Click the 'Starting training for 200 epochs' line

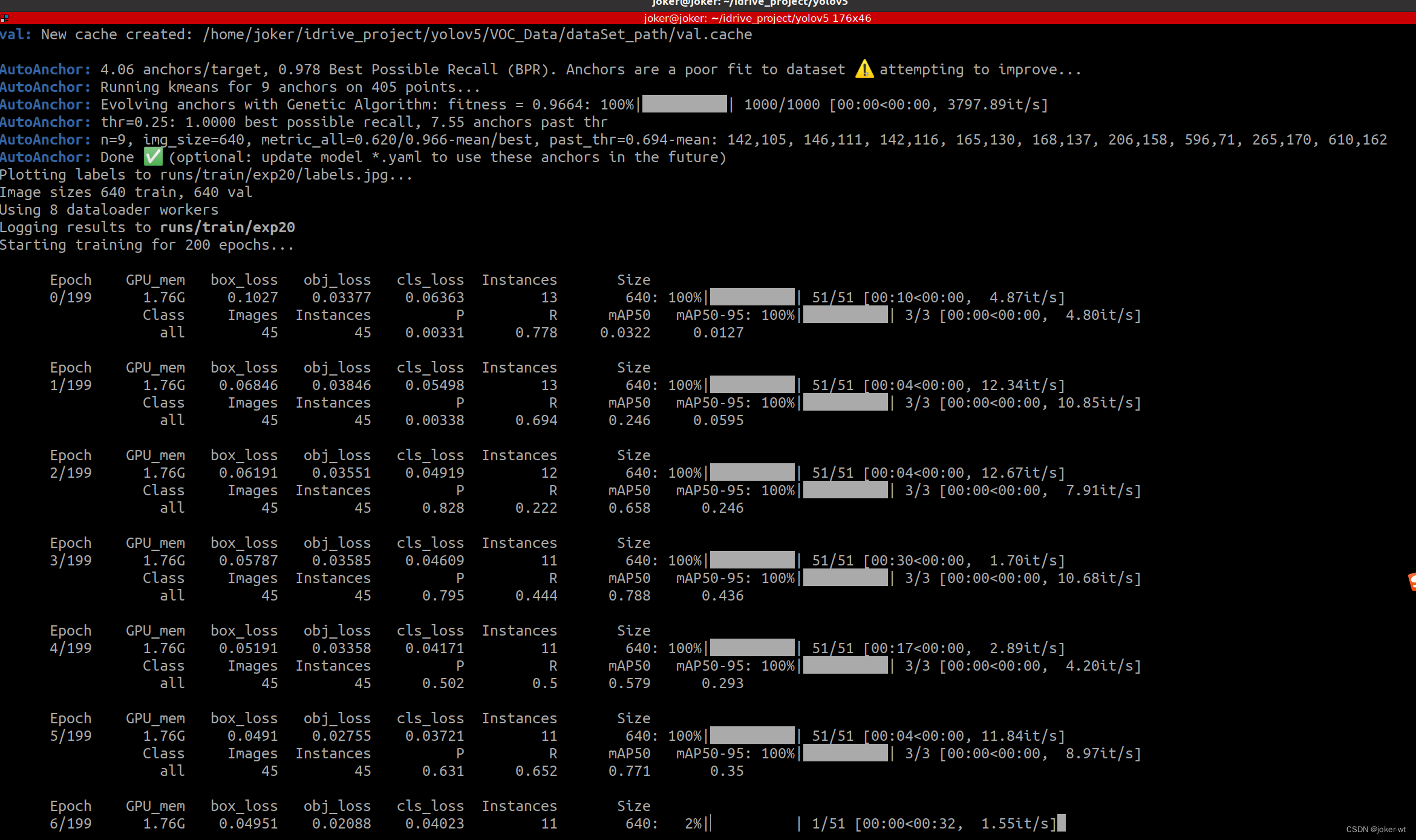[146, 245]
